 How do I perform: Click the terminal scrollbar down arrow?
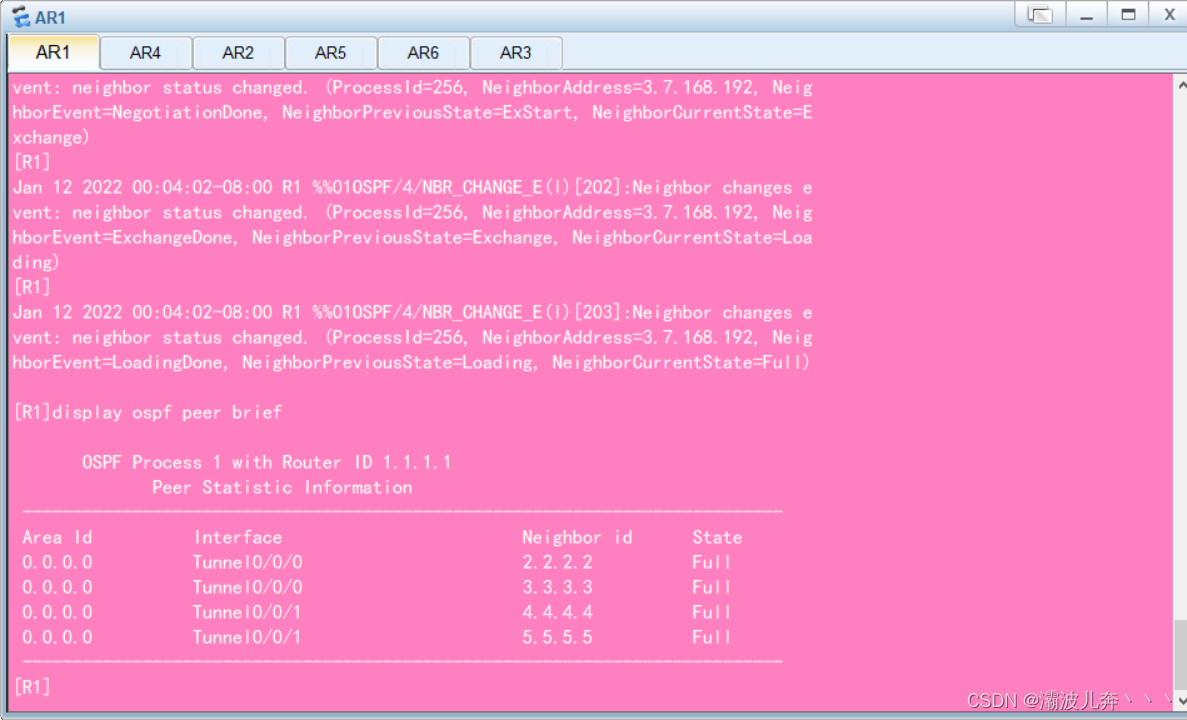pos(1181,700)
